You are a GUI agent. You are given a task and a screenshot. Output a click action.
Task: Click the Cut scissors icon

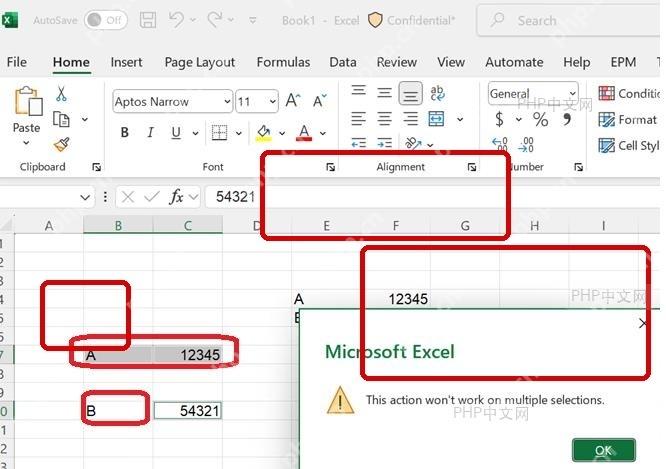tap(61, 94)
